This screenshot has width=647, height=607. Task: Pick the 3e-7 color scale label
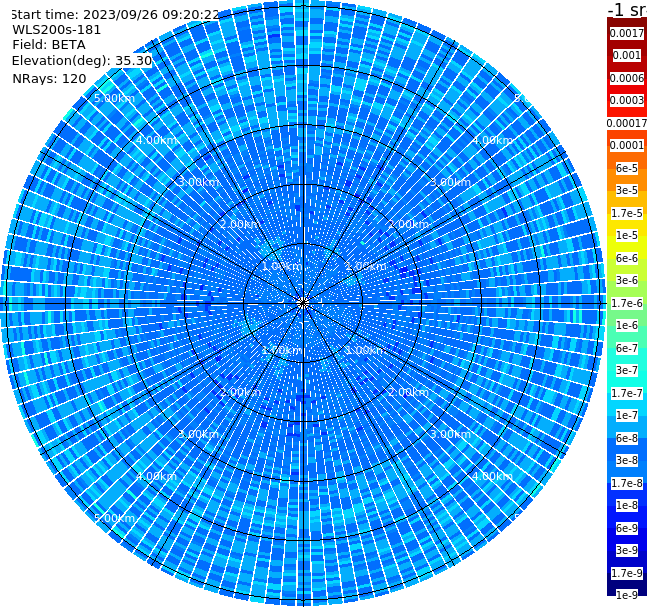[x=627, y=370]
